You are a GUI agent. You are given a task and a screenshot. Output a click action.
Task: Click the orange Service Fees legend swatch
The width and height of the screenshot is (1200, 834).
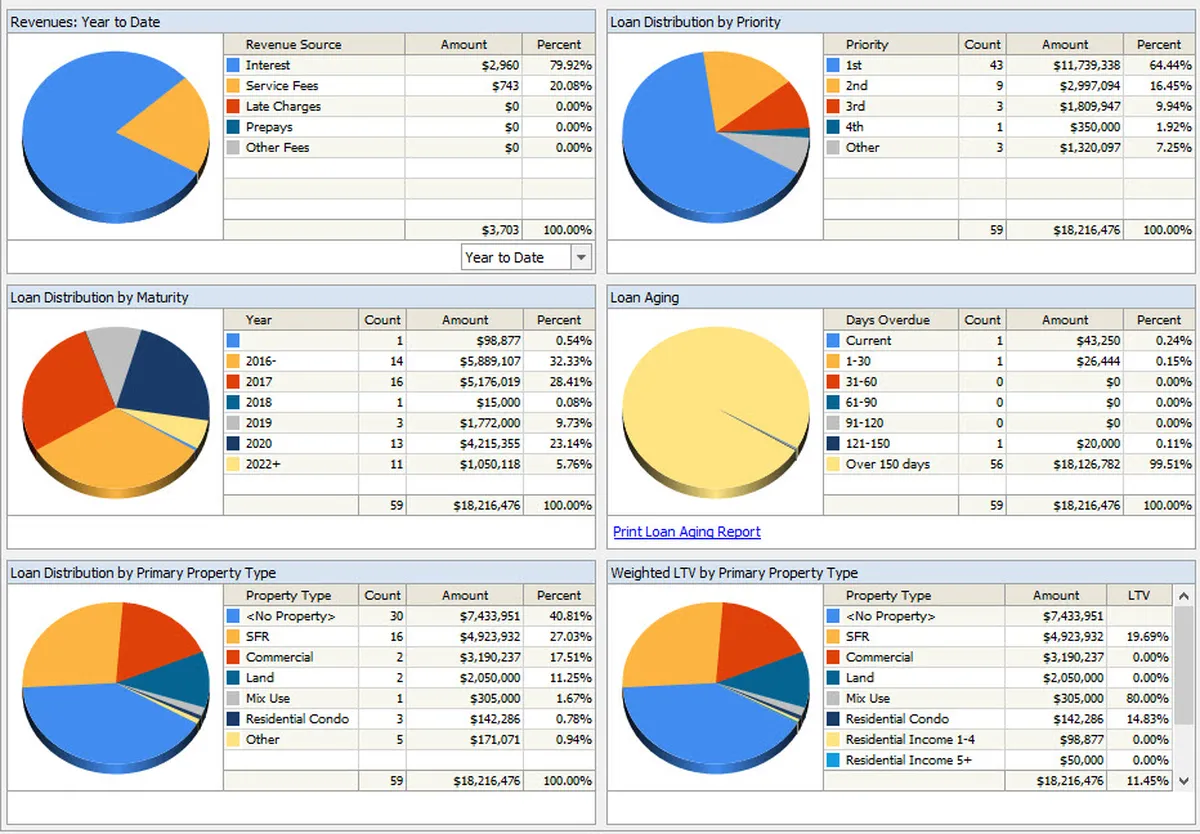233,86
